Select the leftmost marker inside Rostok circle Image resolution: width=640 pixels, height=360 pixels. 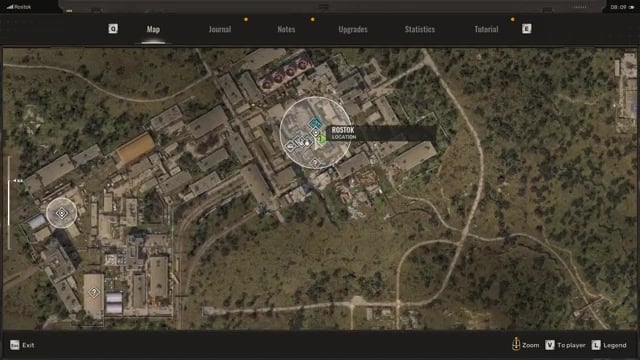[290, 146]
